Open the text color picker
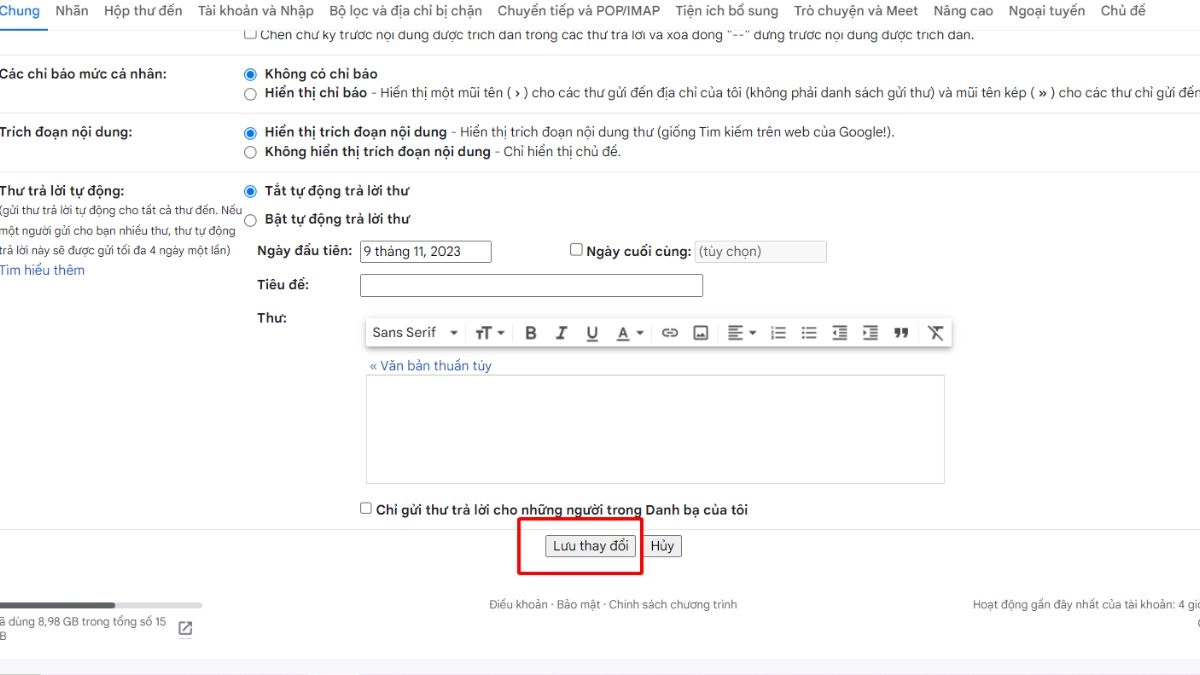This screenshot has width=1200, height=675. click(629, 333)
